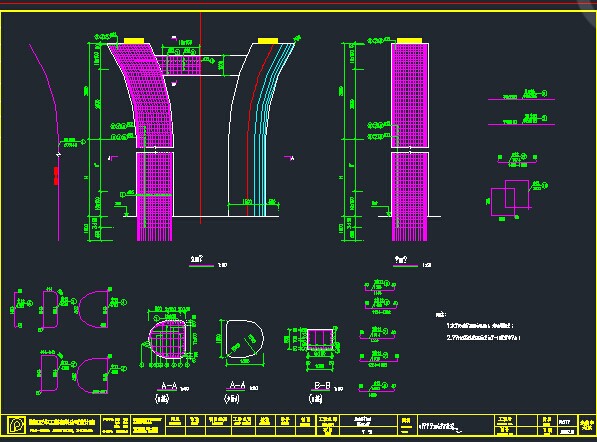The width and height of the screenshot is (597, 442).
Task: Click the company logo in the title block
Action: [x=16, y=425]
